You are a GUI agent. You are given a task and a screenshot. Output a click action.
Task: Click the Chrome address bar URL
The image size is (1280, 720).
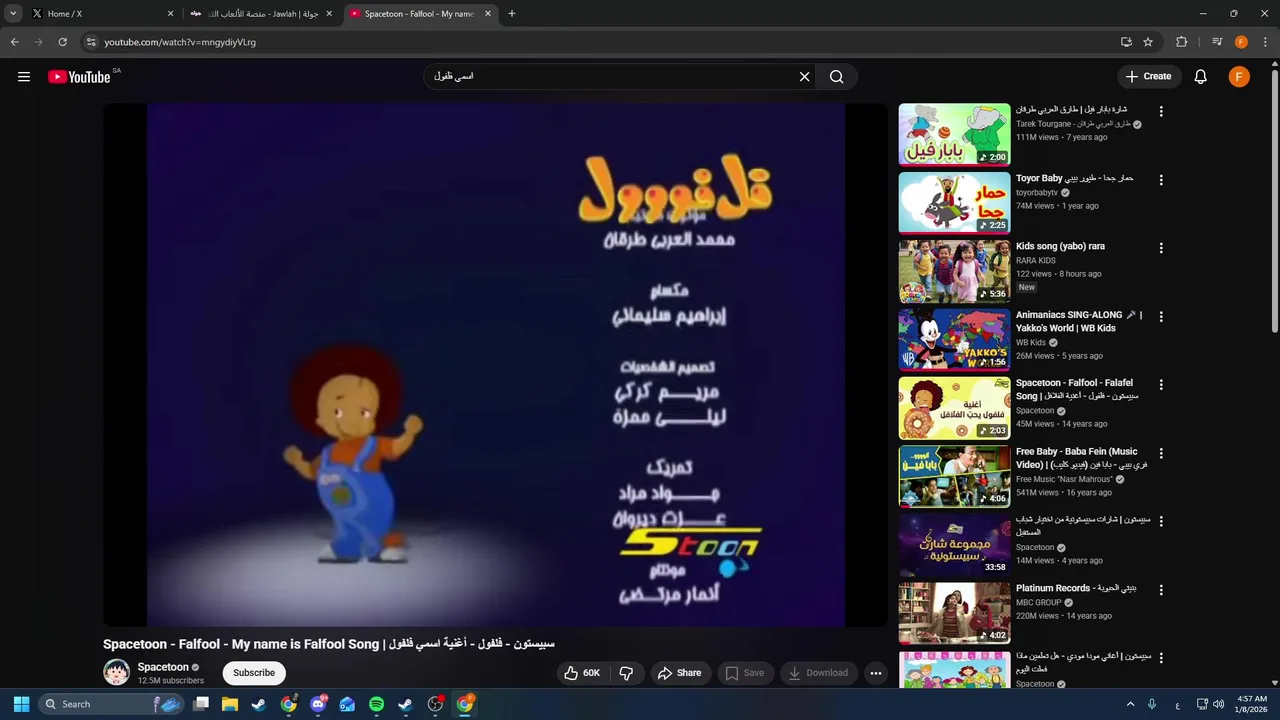(x=180, y=42)
